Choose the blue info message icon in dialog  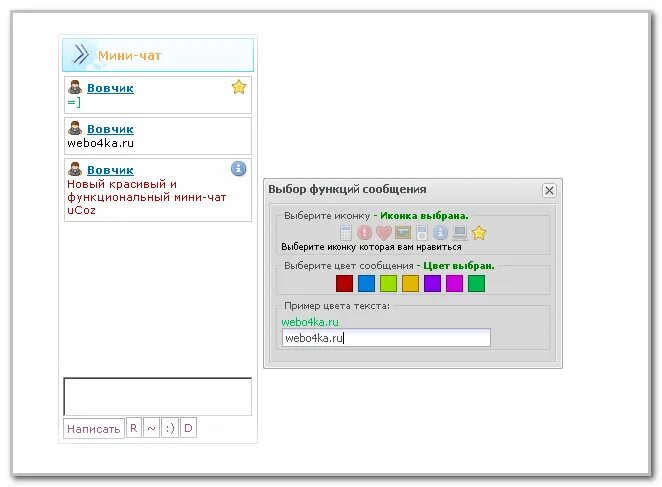(x=440, y=232)
